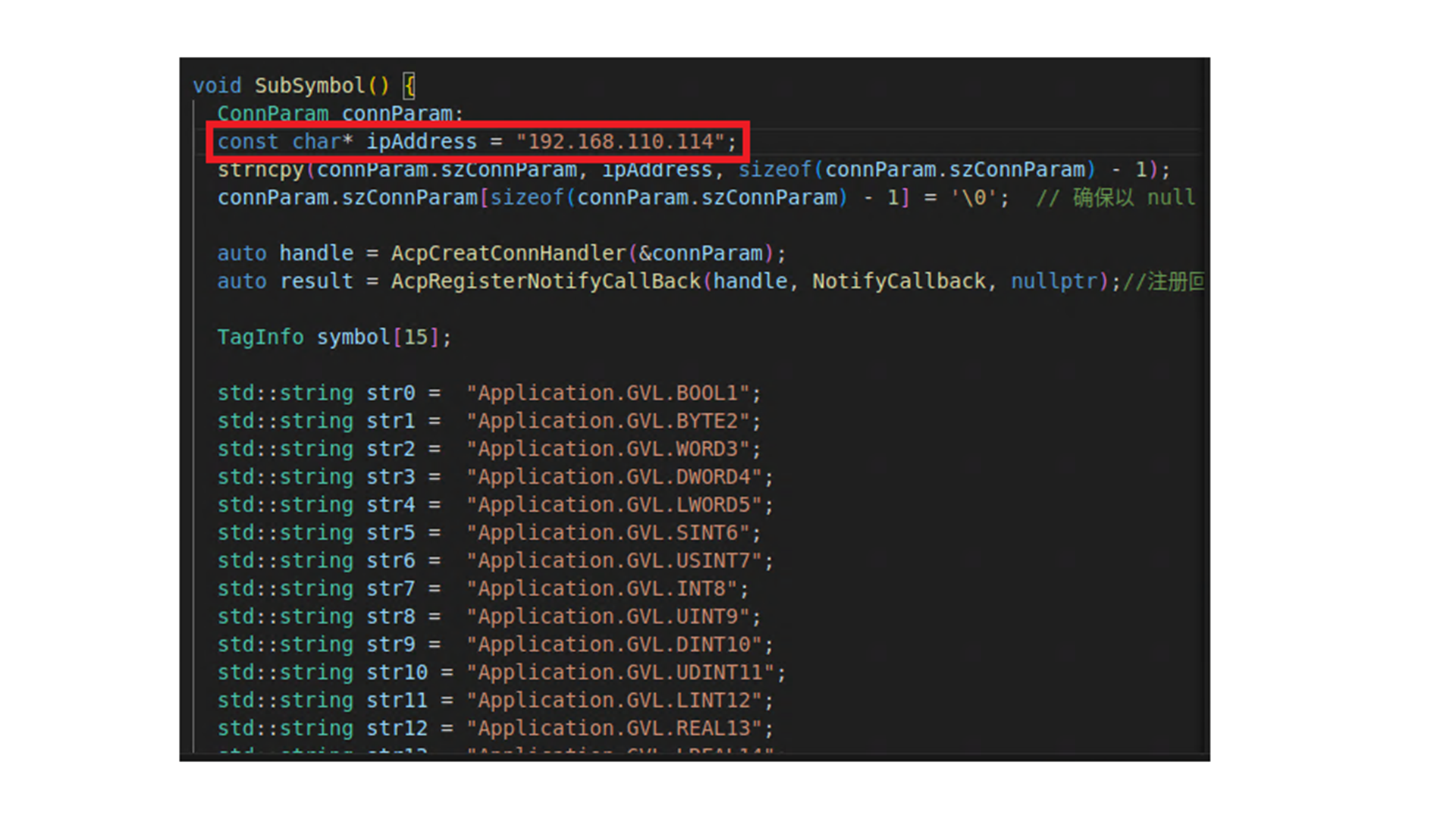The width and height of the screenshot is (1456, 819).
Task: Click the symbol[15] array declaration
Action: pos(377,337)
